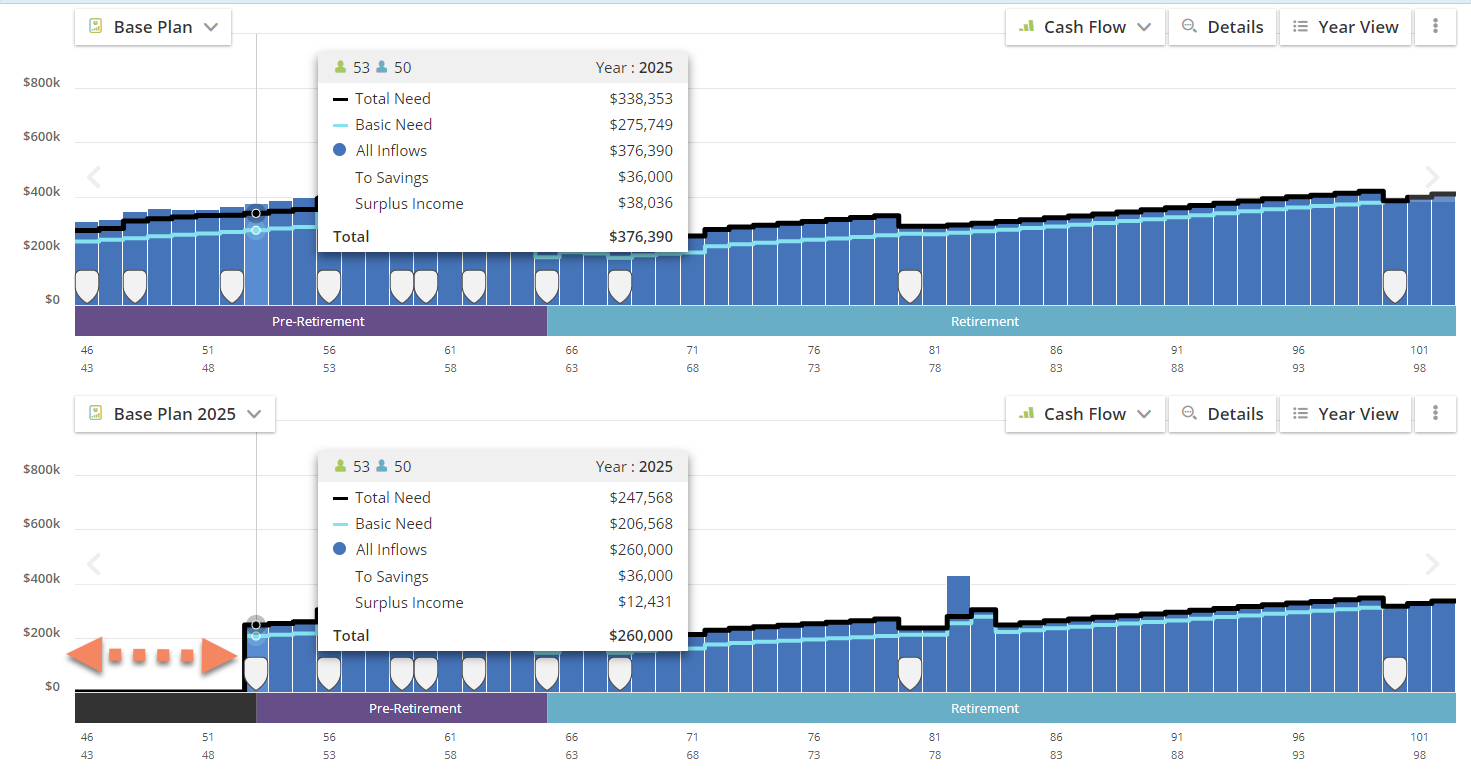Click the Surplus Income value $12,431
Image resolution: width=1471 pixels, height=778 pixels.
[645, 602]
